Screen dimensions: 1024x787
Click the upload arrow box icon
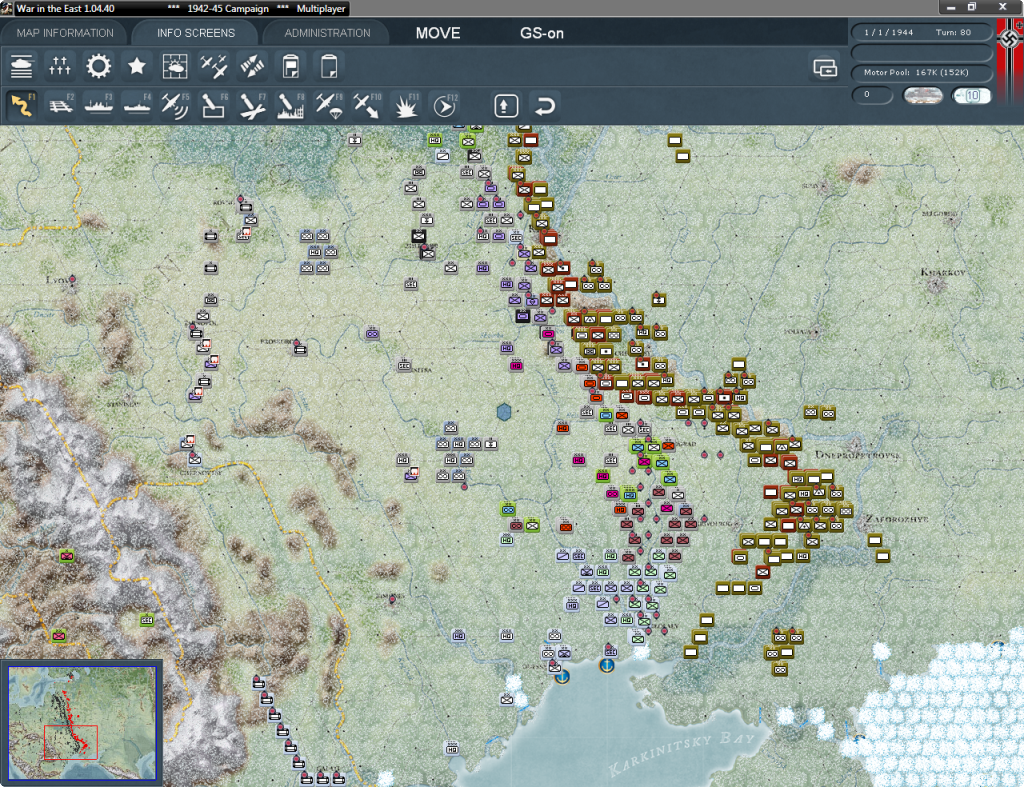(x=506, y=106)
